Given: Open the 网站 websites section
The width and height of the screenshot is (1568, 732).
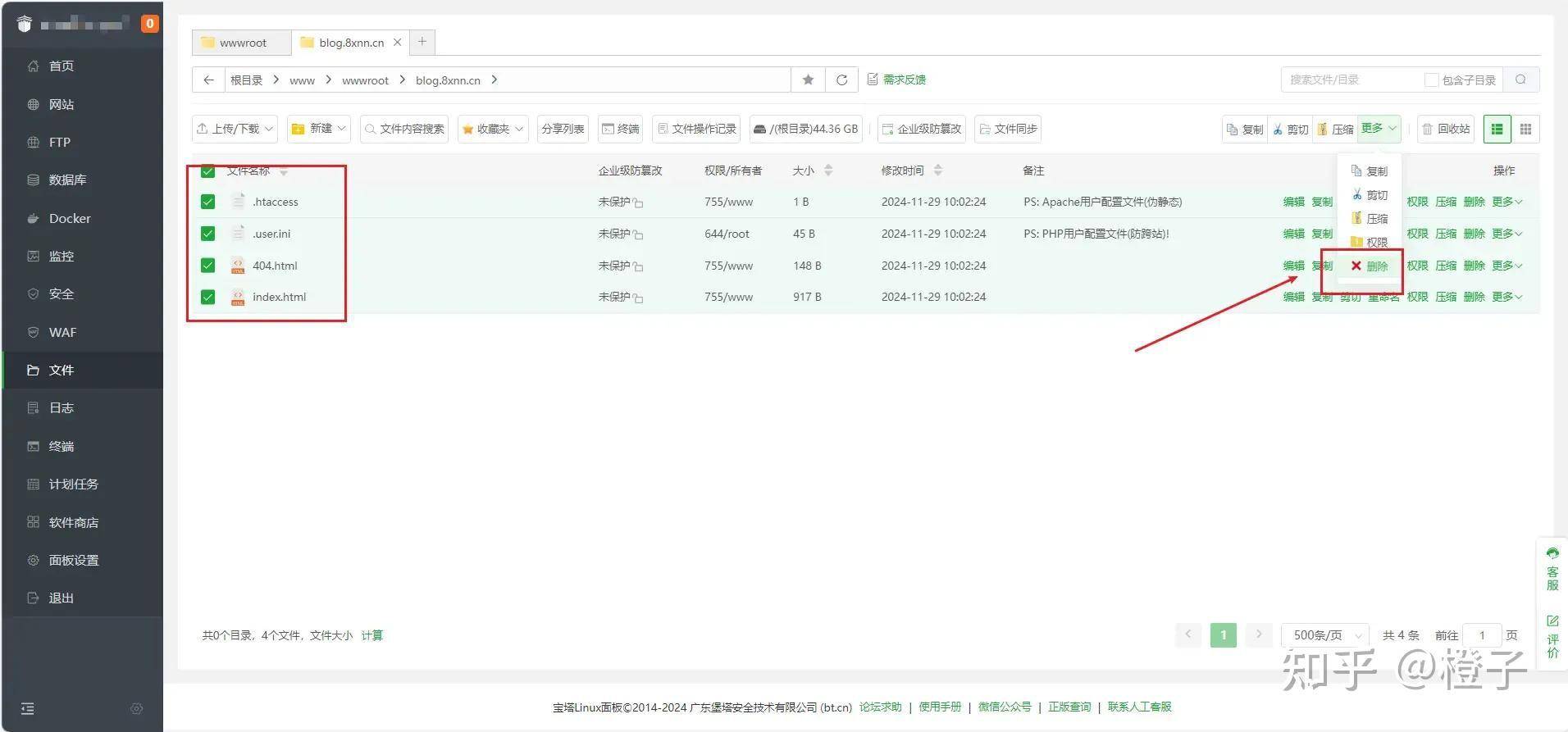Looking at the screenshot, I should click(x=62, y=104).
